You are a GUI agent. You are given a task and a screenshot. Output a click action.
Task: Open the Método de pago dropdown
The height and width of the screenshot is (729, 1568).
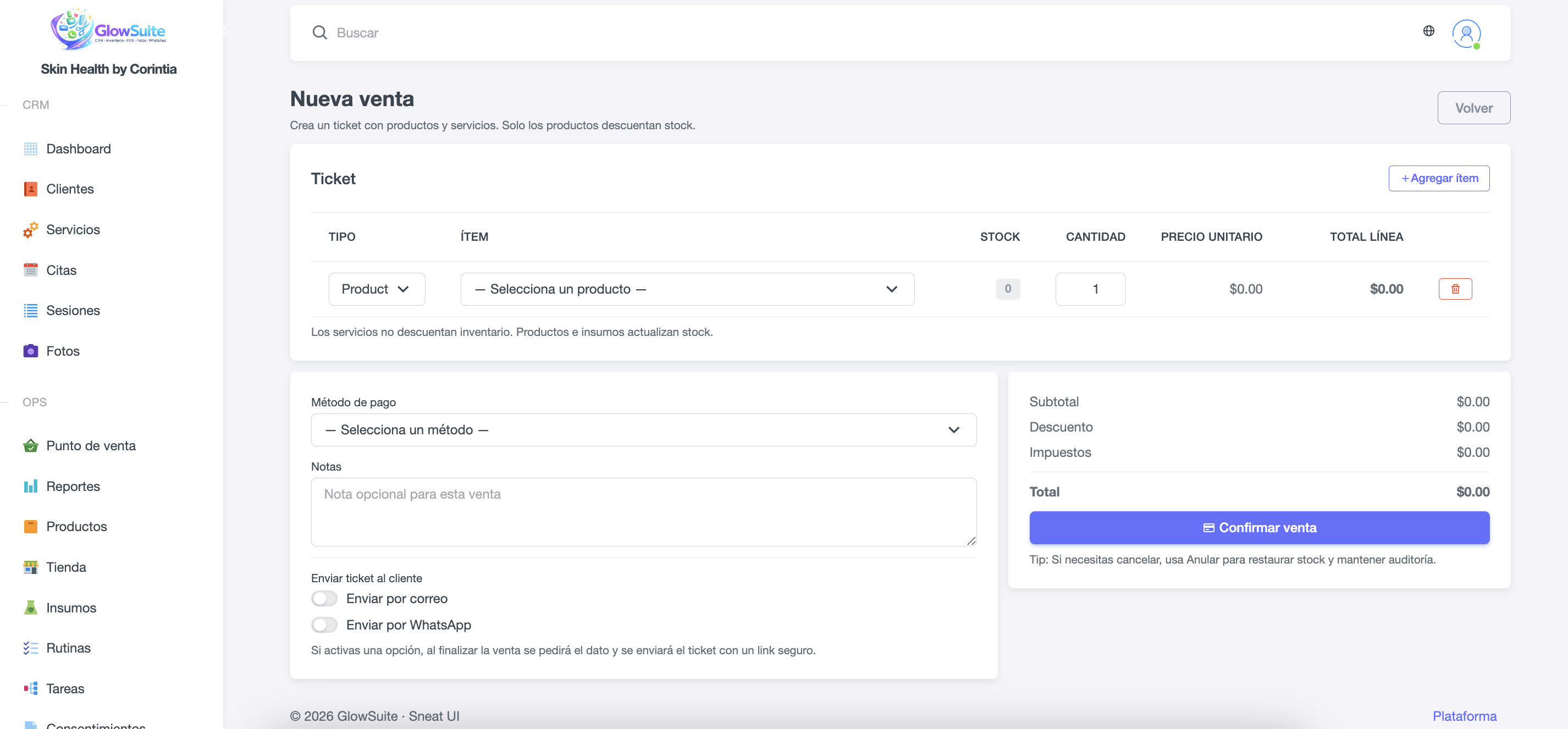tap(643, 430)
